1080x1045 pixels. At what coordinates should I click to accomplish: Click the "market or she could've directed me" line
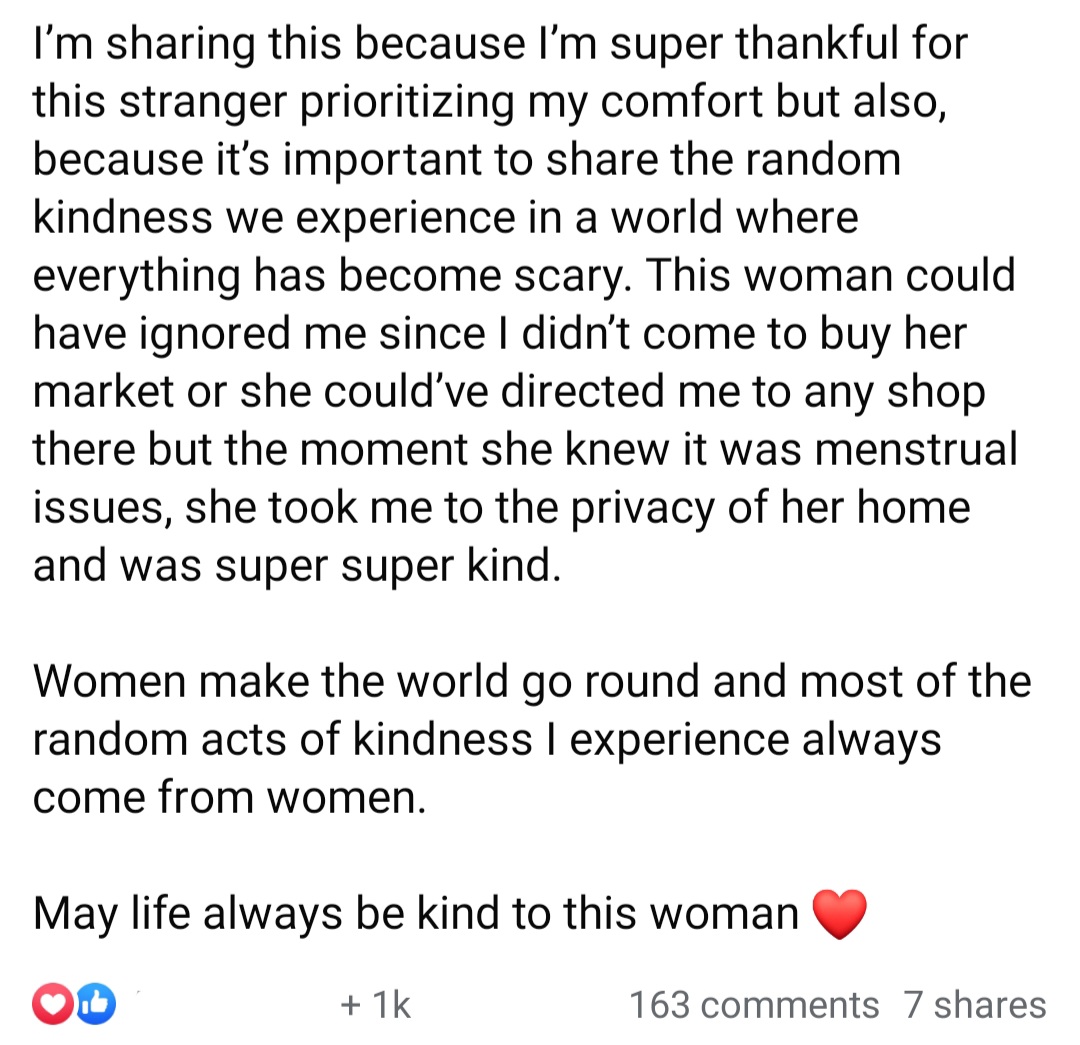509,391
